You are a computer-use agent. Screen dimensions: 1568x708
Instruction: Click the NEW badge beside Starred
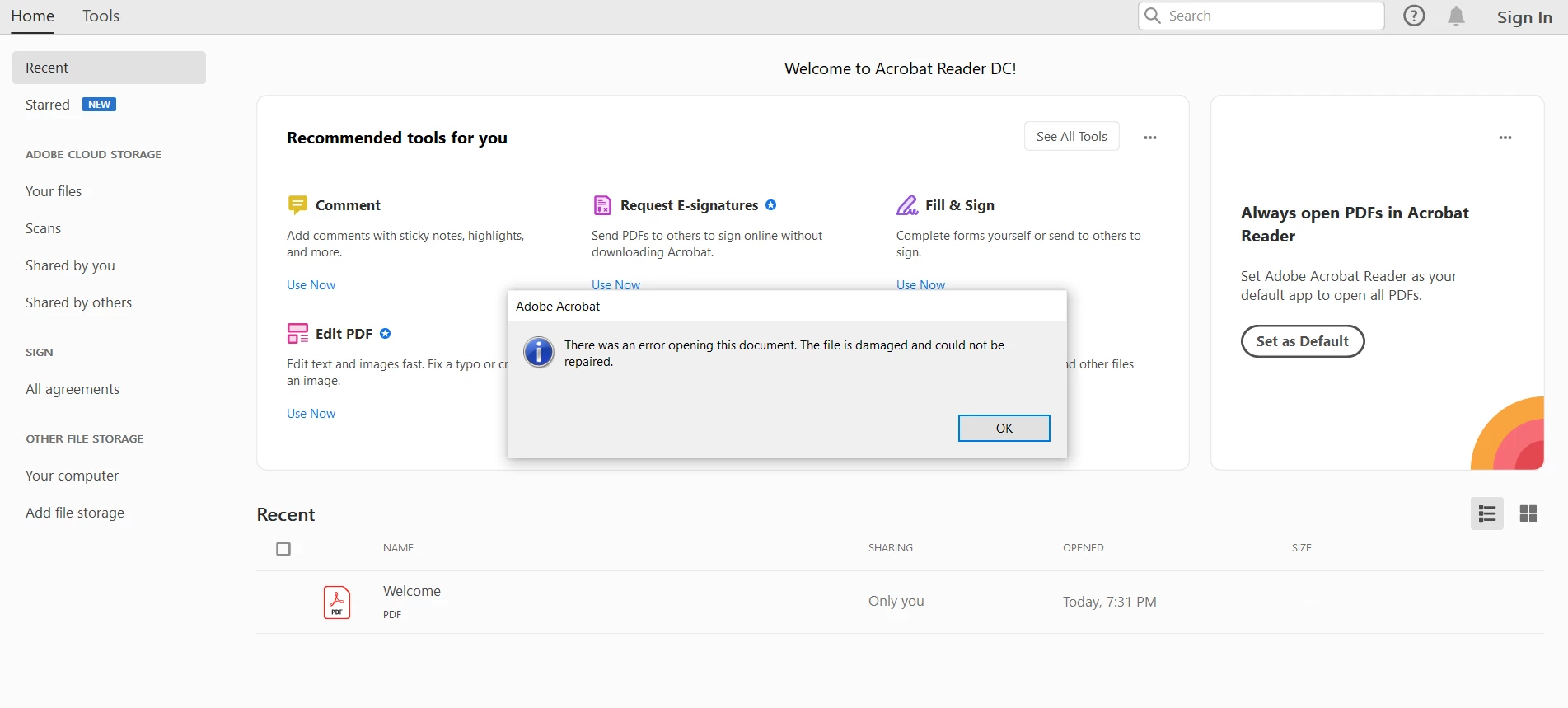[99, 105]
